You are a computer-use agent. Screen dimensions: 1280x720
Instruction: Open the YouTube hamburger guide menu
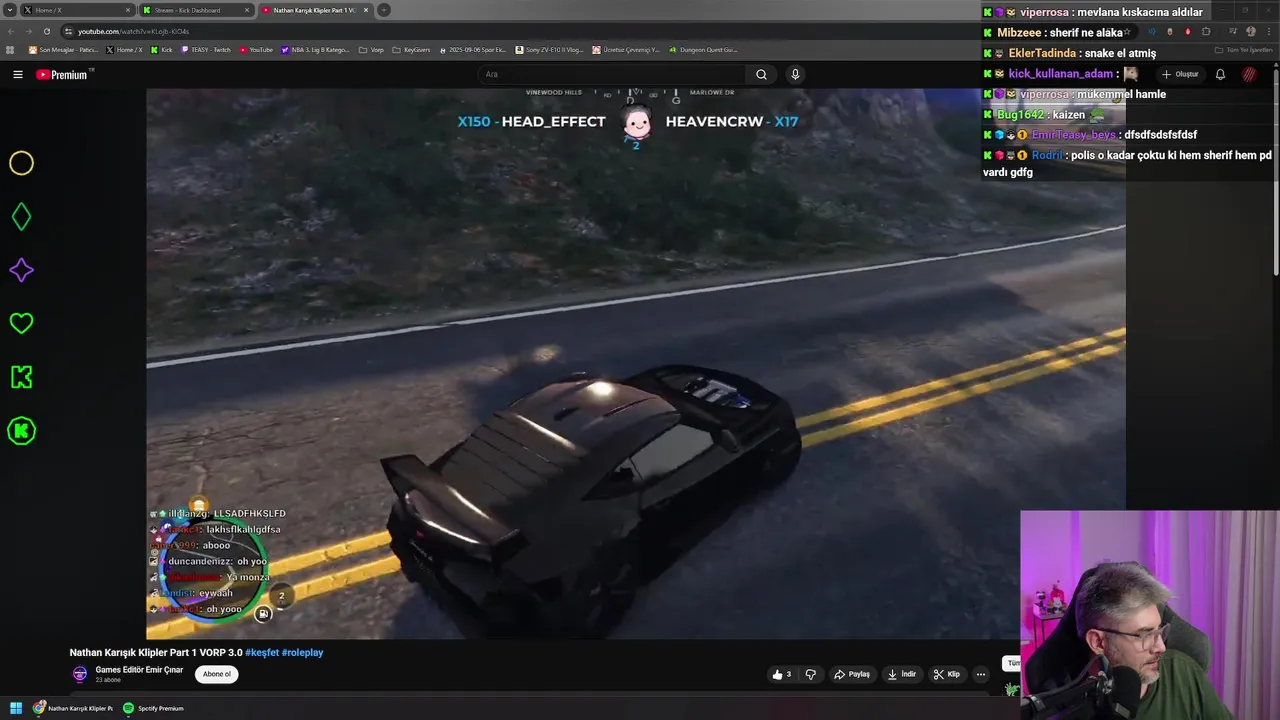pos(17,74)
